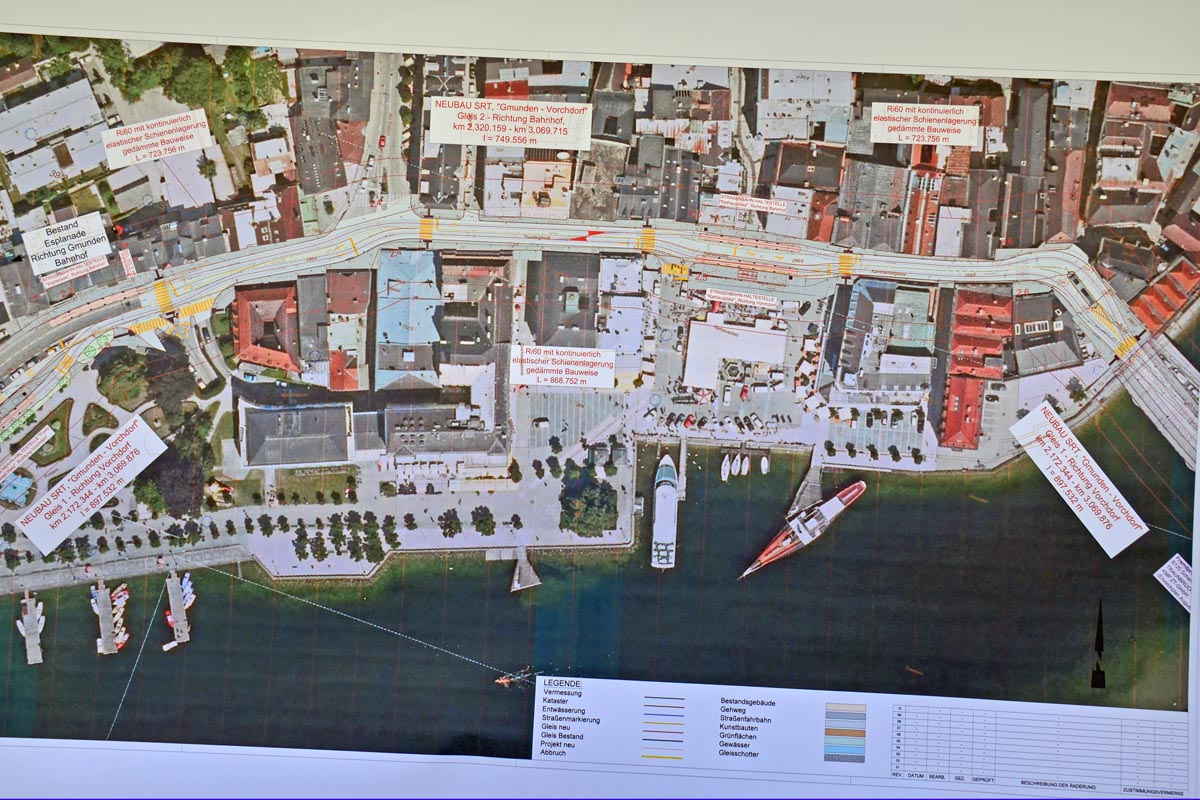Pick the Gleisschotter pattern swatch in legend
1200x800 pixels.
[x=845, y=758]
